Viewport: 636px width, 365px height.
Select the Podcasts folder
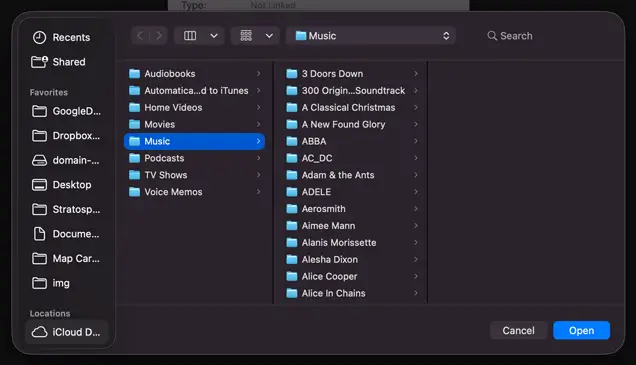(x=194, y=158)
